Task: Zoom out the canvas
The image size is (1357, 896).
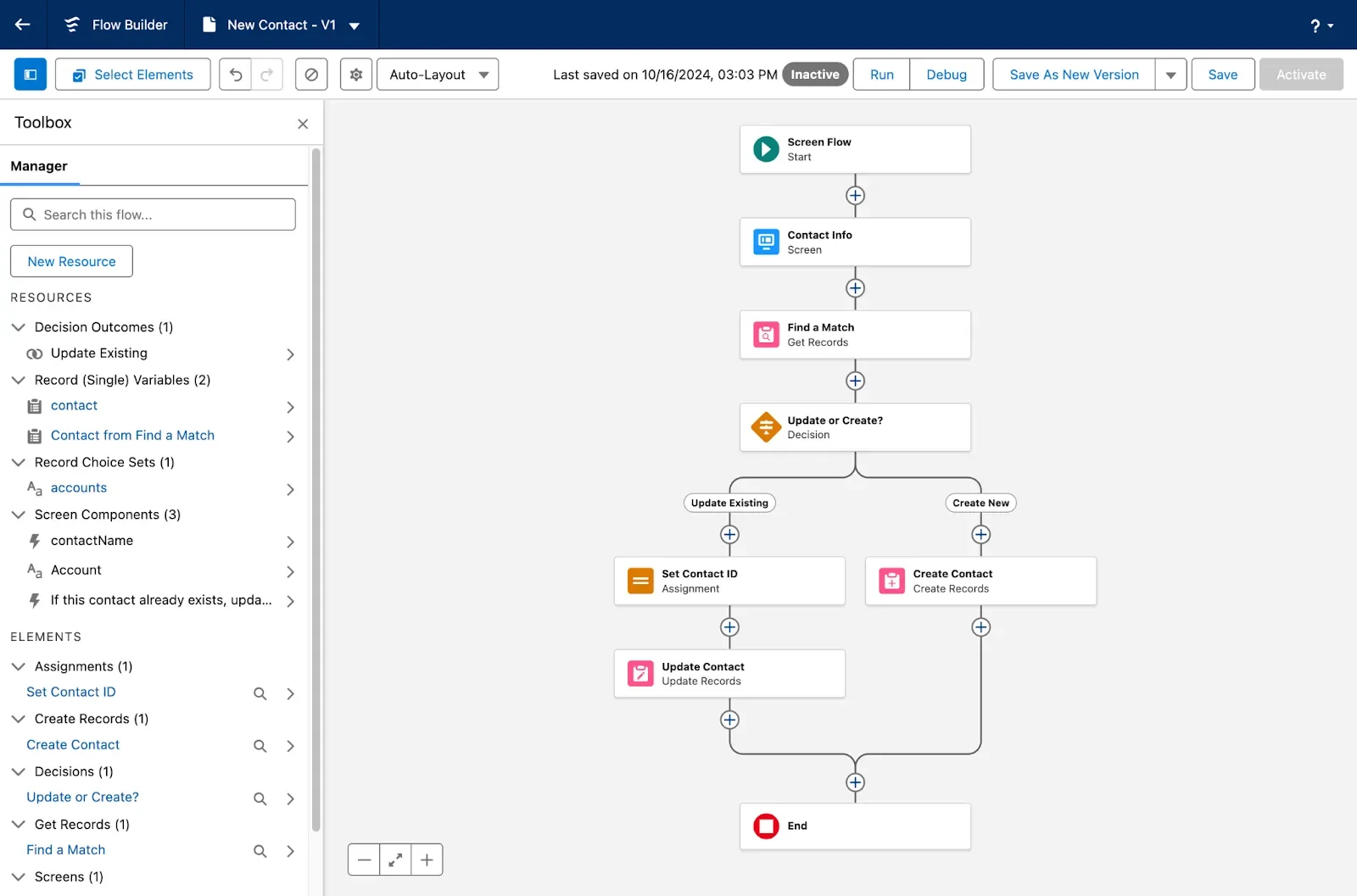Action: 364,860
